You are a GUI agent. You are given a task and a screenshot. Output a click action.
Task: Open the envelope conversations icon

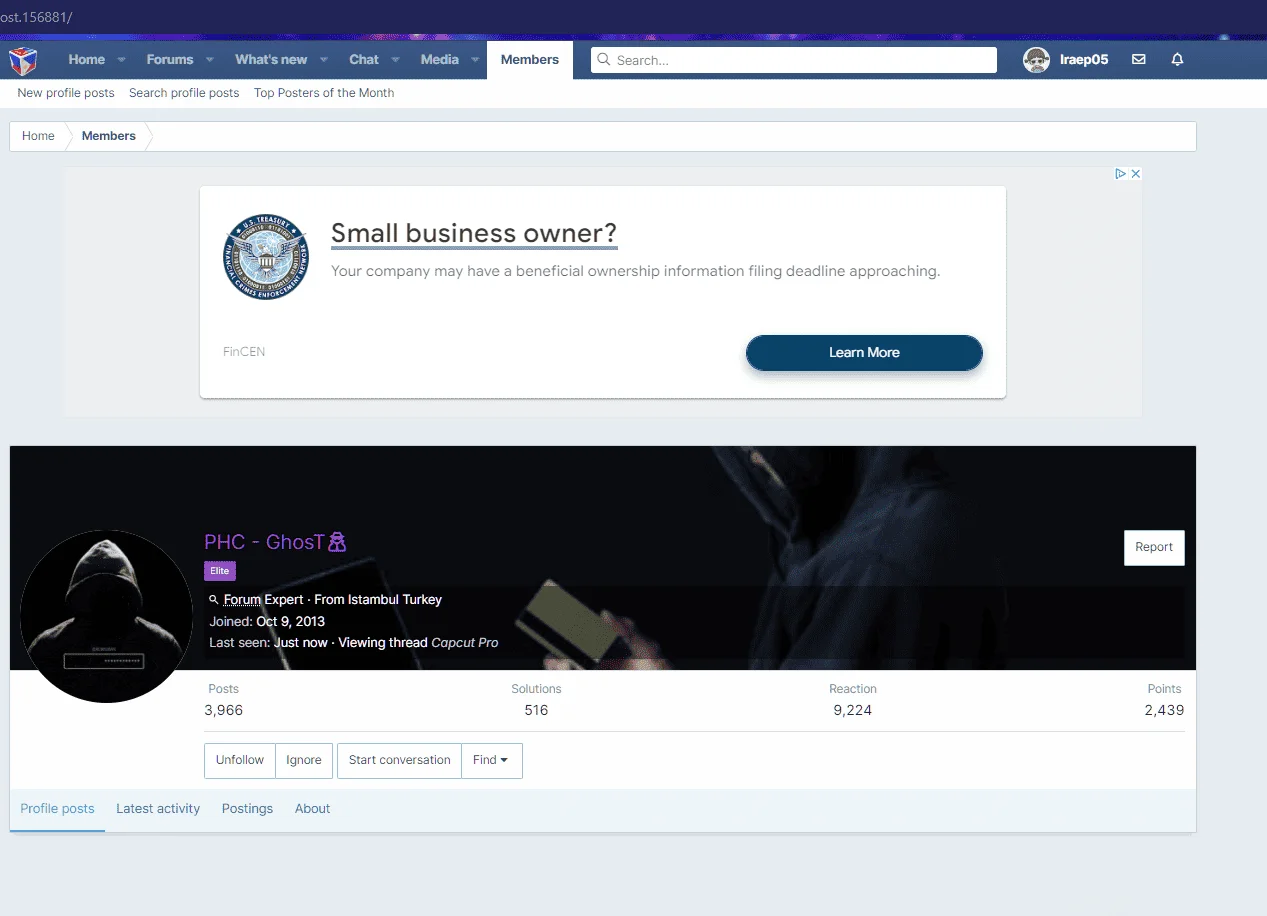point(1138,60)
